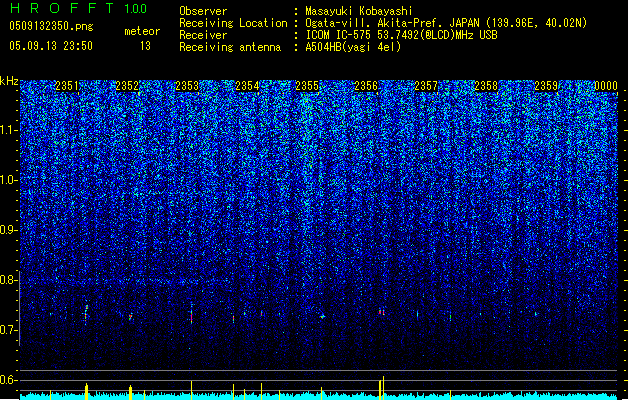Click the double red echo at 2356

pyautogui.click(x=381, y=311)
